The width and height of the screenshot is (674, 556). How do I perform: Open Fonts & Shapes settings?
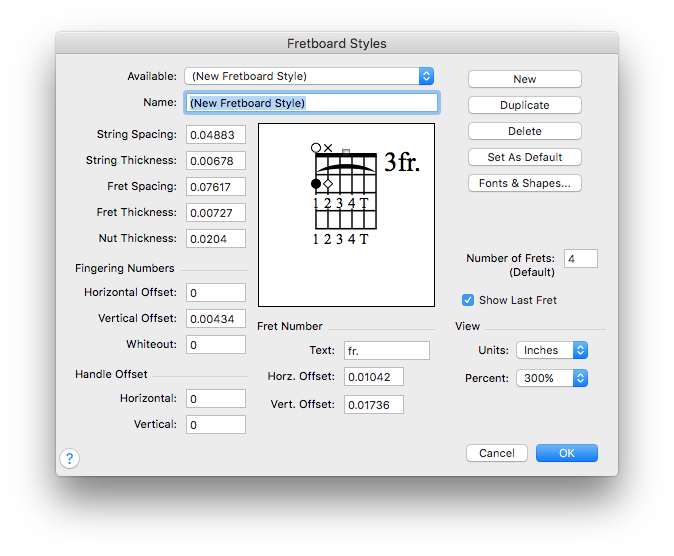524,183
